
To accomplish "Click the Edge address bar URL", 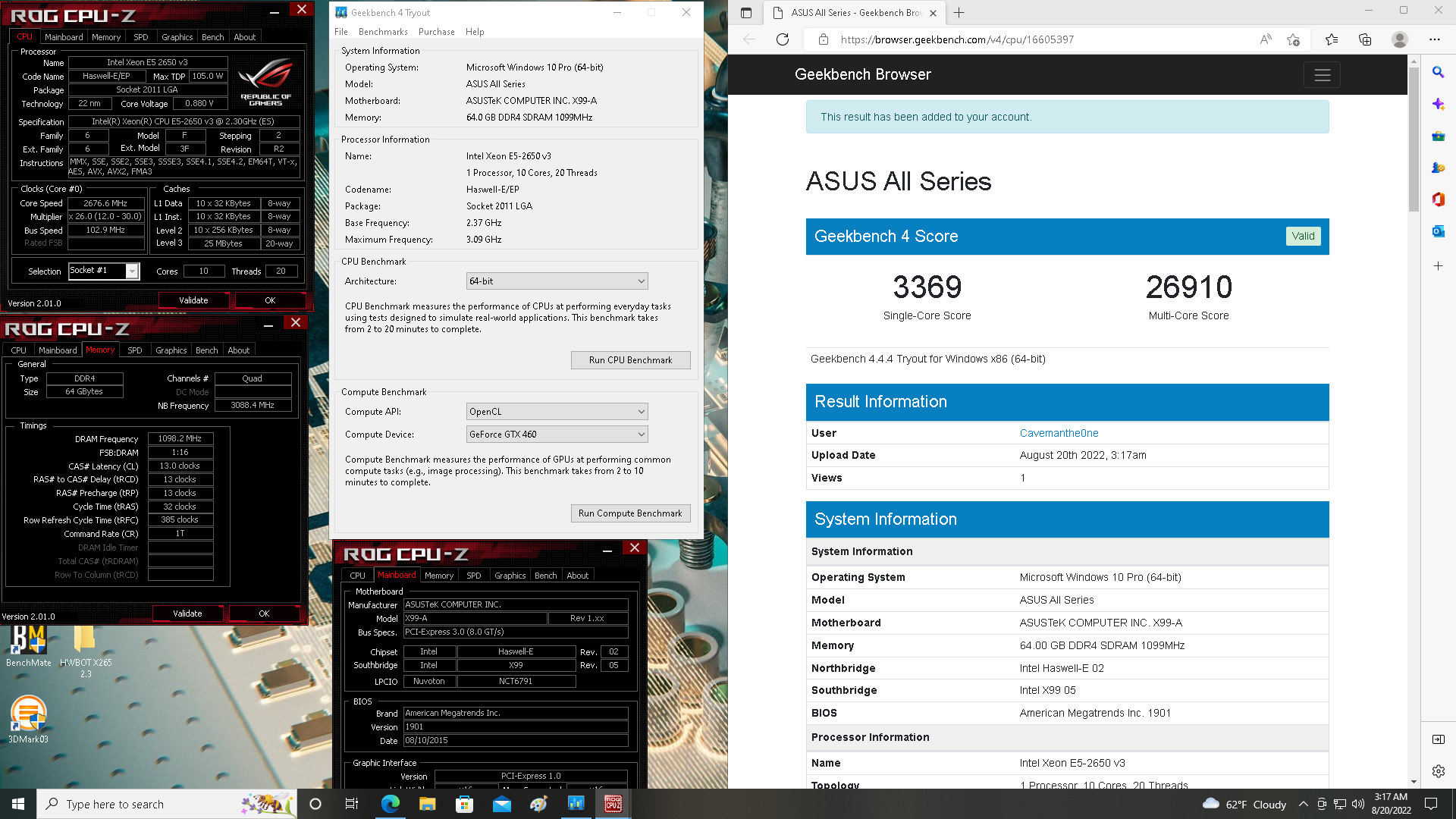I will [957, 39].
